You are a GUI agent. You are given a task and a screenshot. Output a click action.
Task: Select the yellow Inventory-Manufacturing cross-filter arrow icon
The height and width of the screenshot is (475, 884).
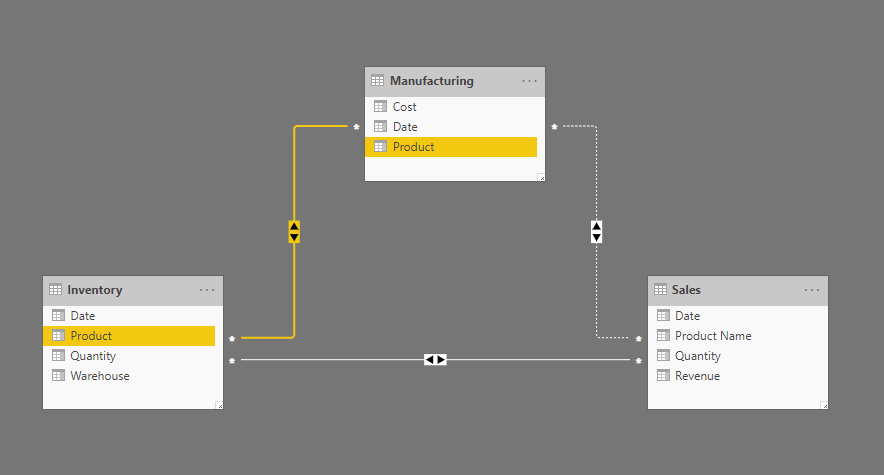pos(294,232)
